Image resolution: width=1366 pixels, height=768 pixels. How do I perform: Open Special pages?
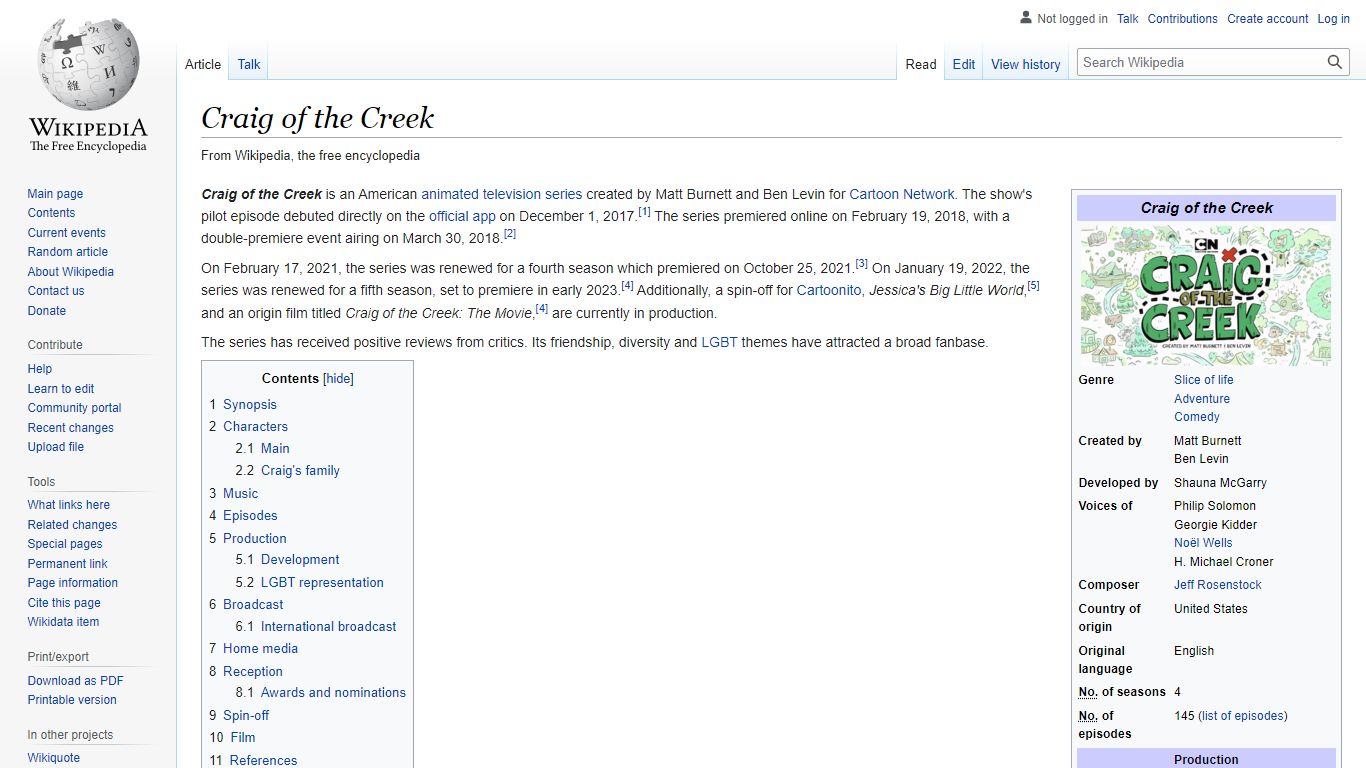pyautogui.click(x=65, y=544)
